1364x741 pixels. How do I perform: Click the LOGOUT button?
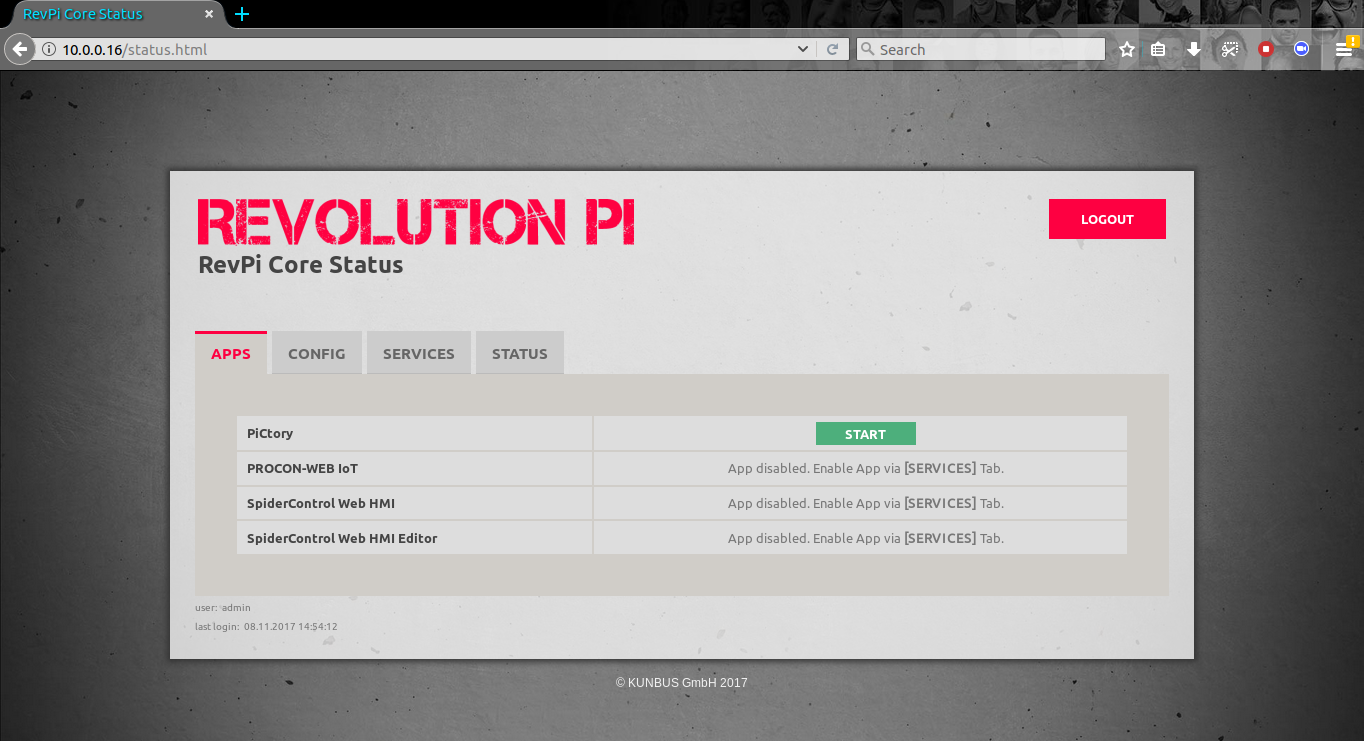[1107, 219]
